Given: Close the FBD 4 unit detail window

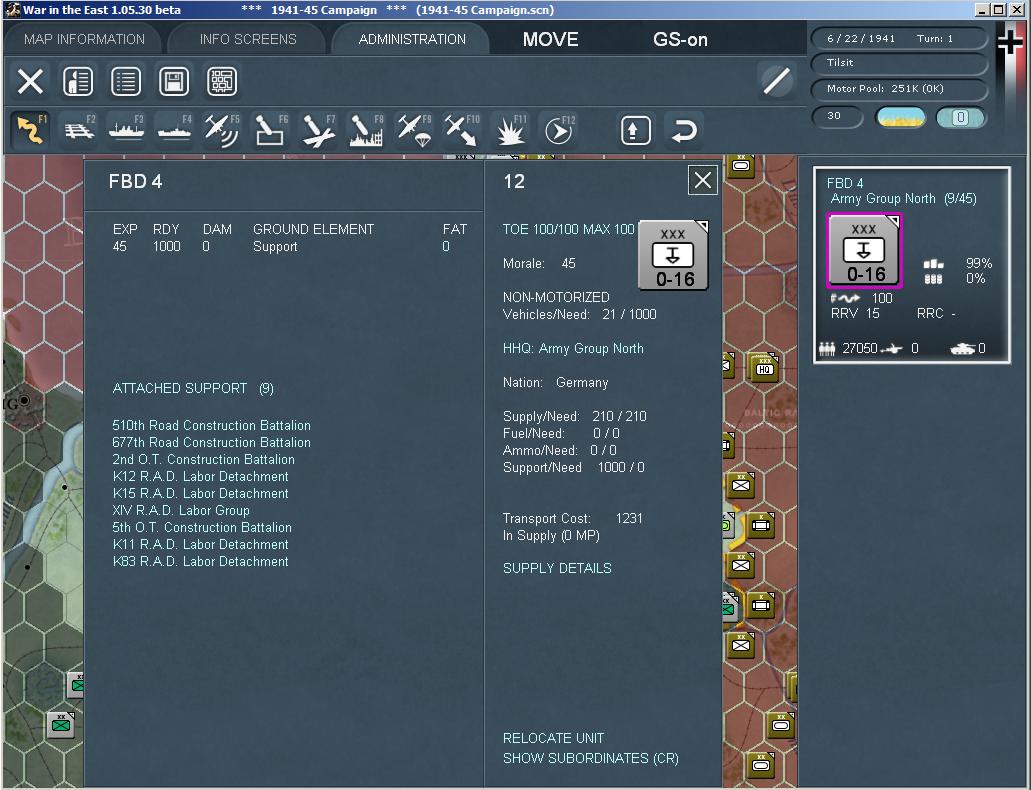Looking at the screenshot, I should (702, 180).
